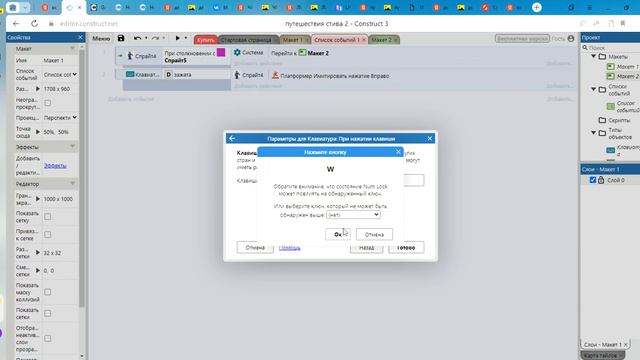
Task: Toggle the show collision mask checkbox
Action: 48,292
